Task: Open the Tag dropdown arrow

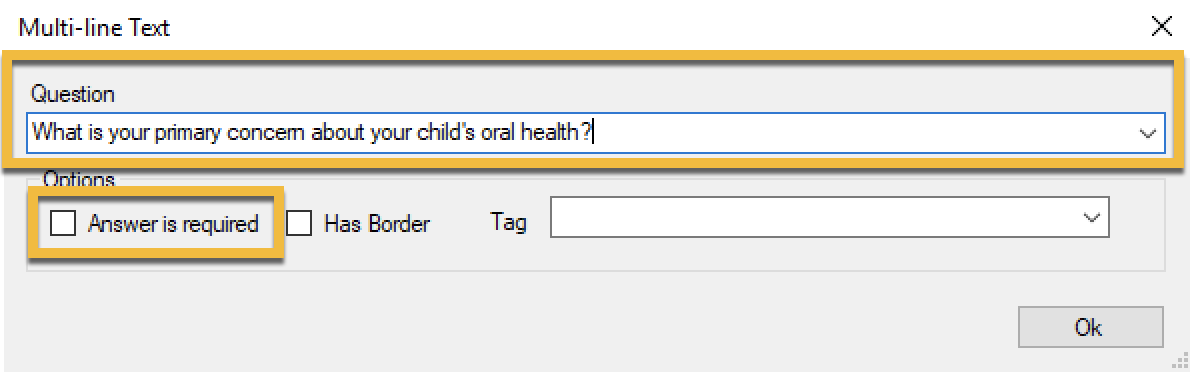Action: (x=1091, y=218)
